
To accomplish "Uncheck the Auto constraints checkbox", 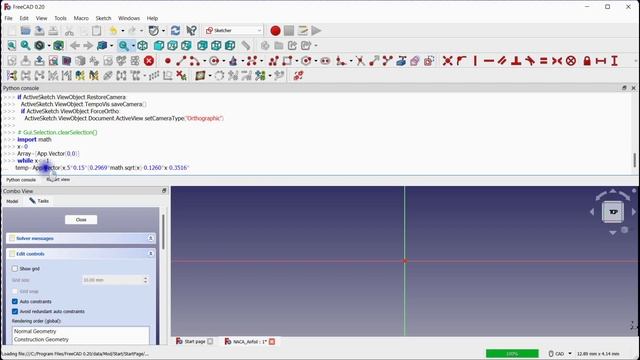I will coord(15,301).
